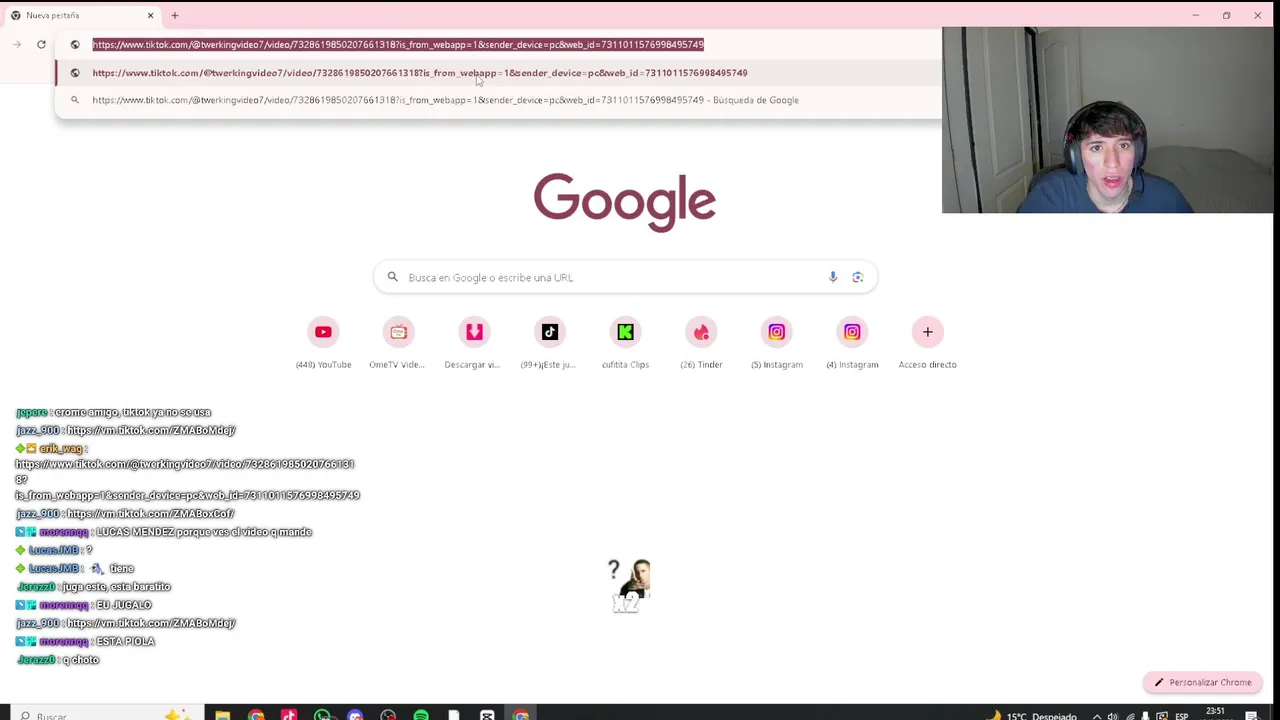The image size is (1280, 720).
Task: Open a new tab with the plus button
Action: coord(174,15)
